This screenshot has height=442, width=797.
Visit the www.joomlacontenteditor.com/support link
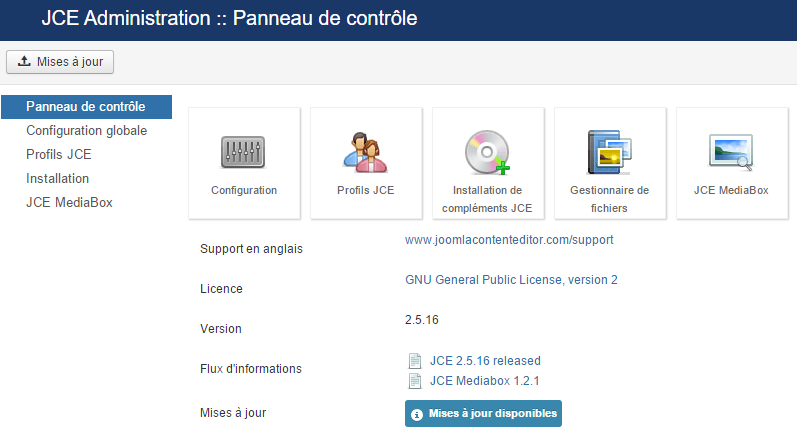[509, 241]
